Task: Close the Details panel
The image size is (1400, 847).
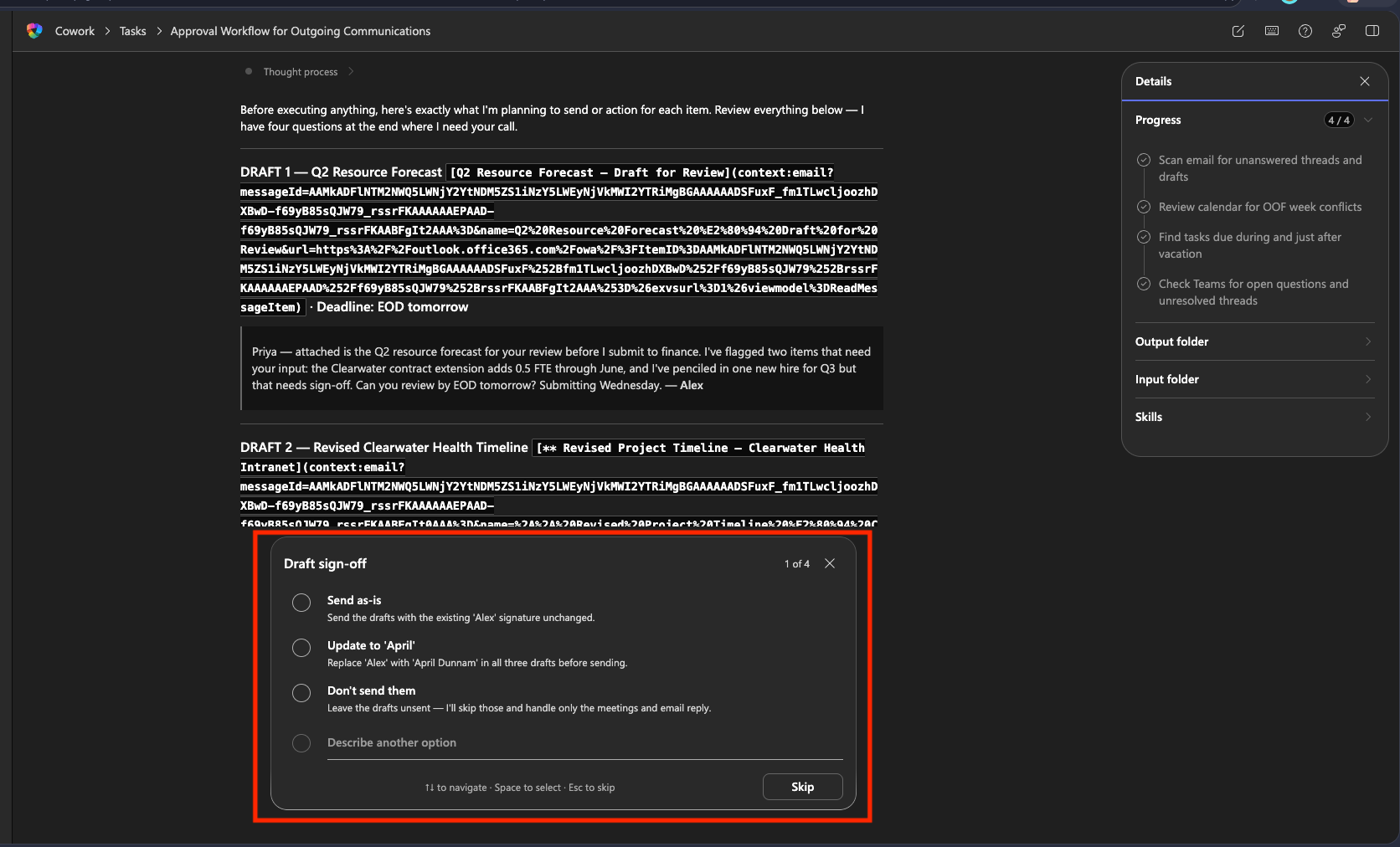Action: pyautogui.click(x=1364, y=81)
